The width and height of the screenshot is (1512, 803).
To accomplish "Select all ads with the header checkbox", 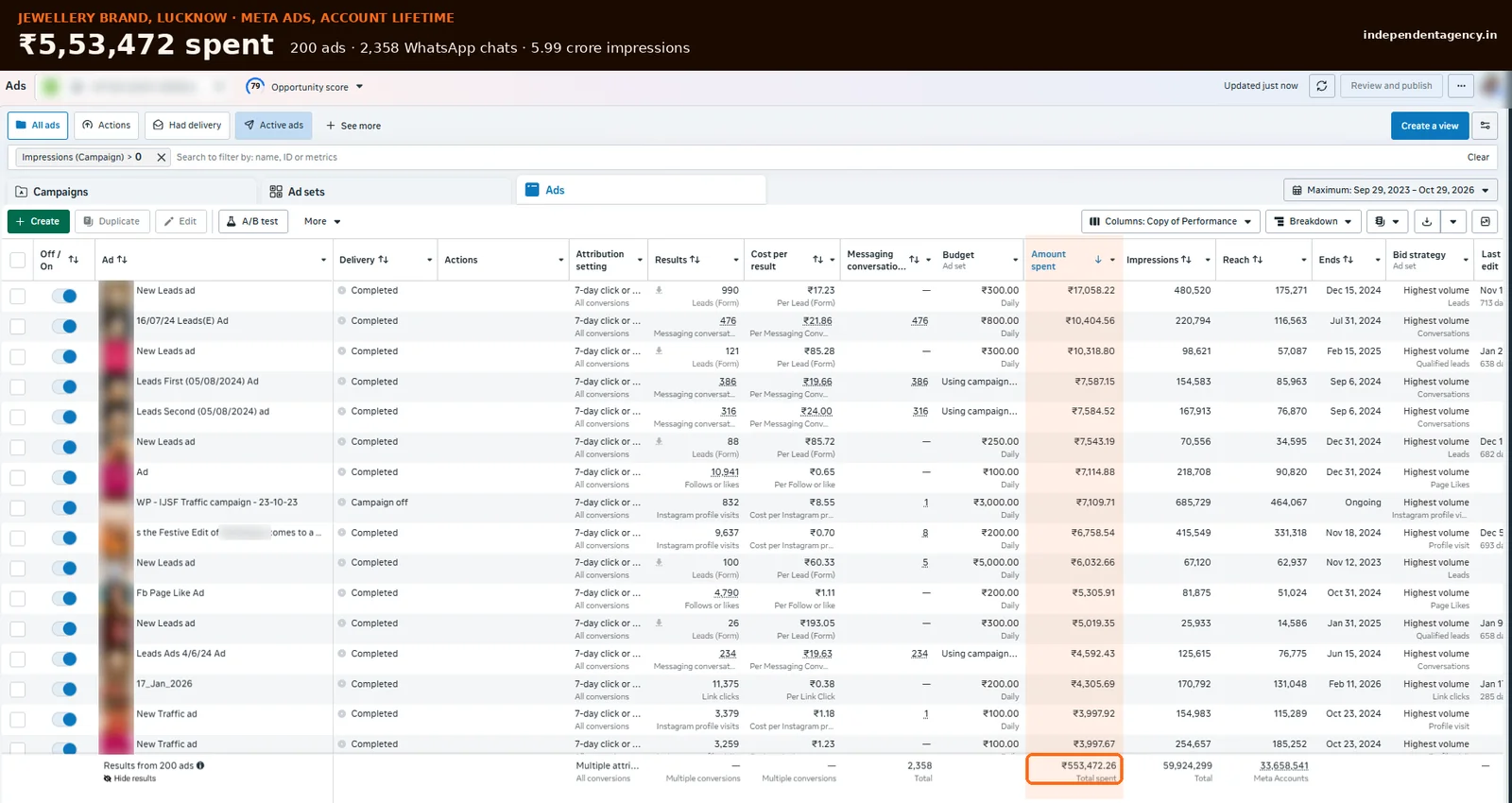I will click(x=18, y=260).
